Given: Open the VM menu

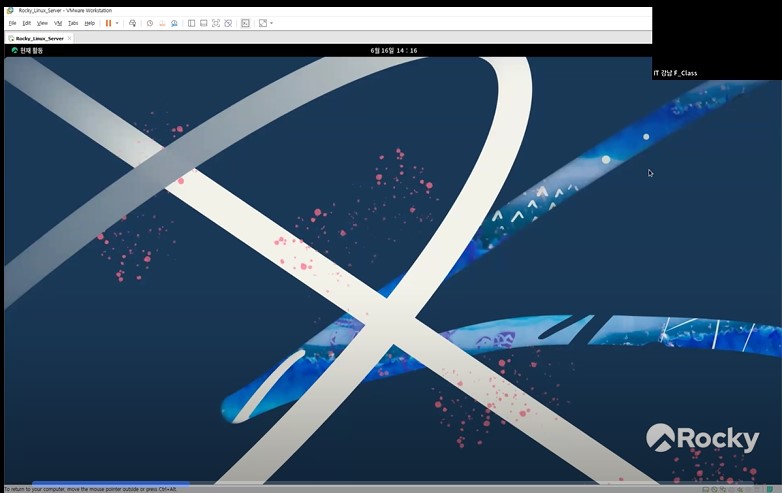Looking at the screenshot, I should click(58, 23).
